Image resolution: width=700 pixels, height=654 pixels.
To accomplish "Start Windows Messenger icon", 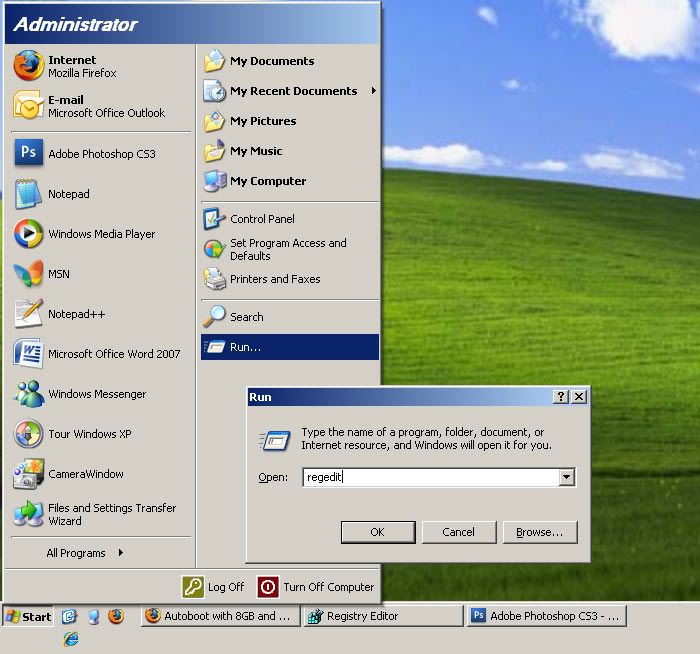I will point(29,393).
